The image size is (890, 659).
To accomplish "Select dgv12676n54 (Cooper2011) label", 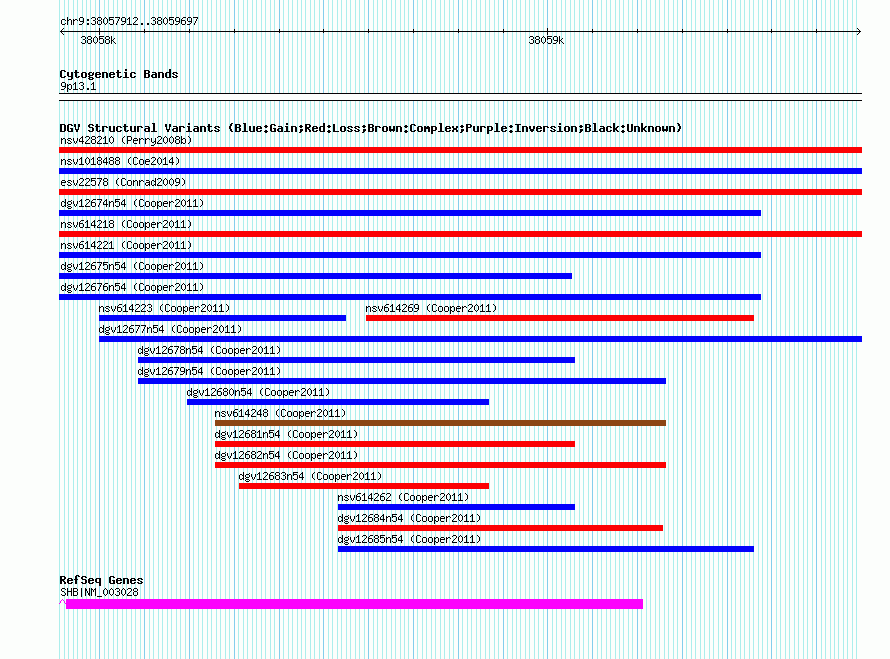I will coord(132,287).
